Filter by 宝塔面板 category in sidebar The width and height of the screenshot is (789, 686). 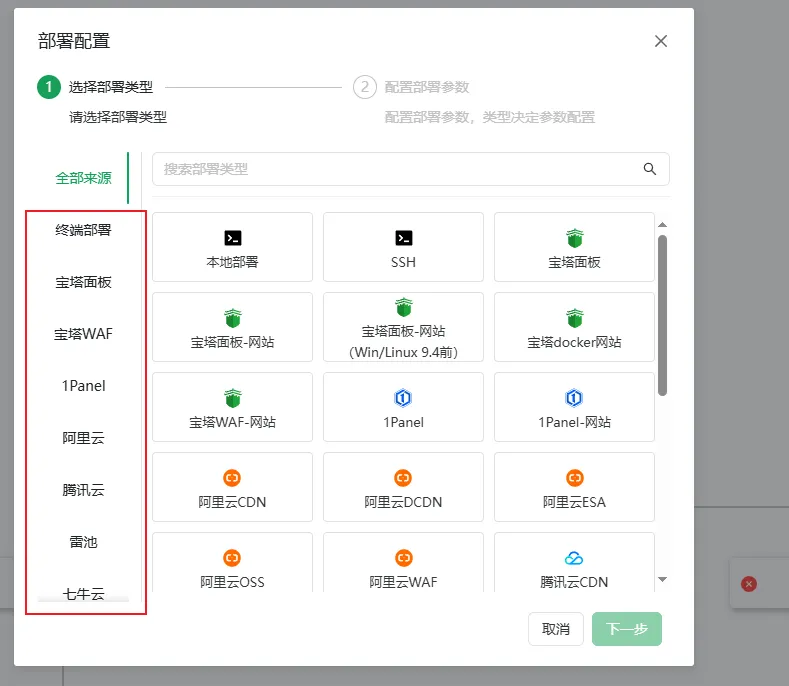point(83,282)
